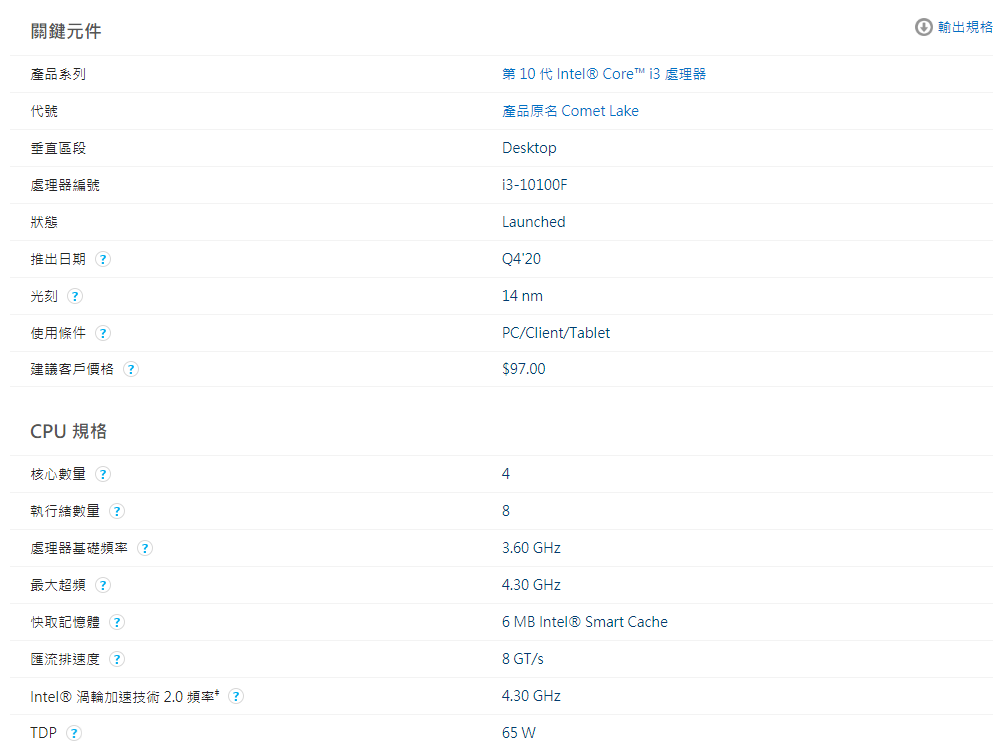Show help for 最大超頻
Viewport: 1006px width, 750px height.
coord(103,585)
